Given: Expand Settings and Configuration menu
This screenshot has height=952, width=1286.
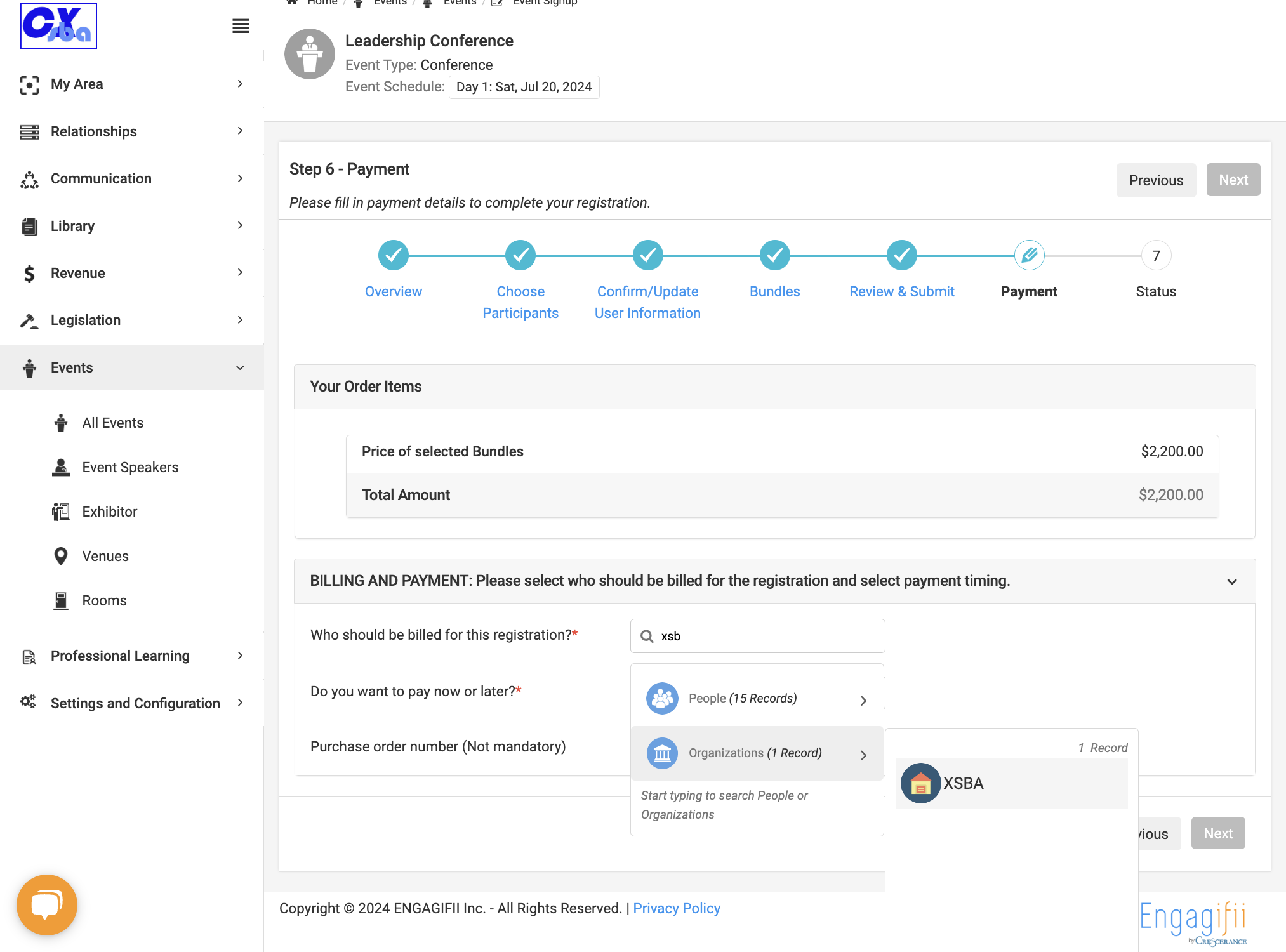Looking at the screenshot, I should [132, 703].
